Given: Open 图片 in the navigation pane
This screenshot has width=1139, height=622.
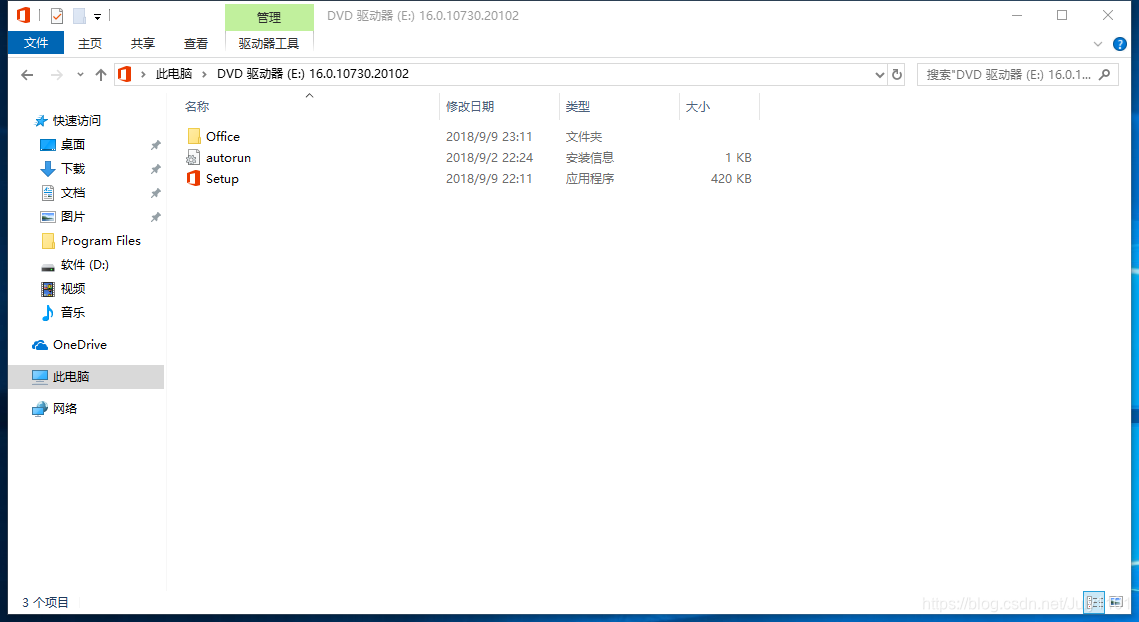Looking at the screenshot, I should click(x=73, y=217).
